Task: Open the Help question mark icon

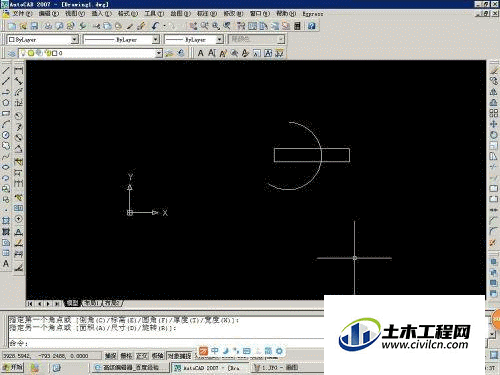Action: click(312, 26)
